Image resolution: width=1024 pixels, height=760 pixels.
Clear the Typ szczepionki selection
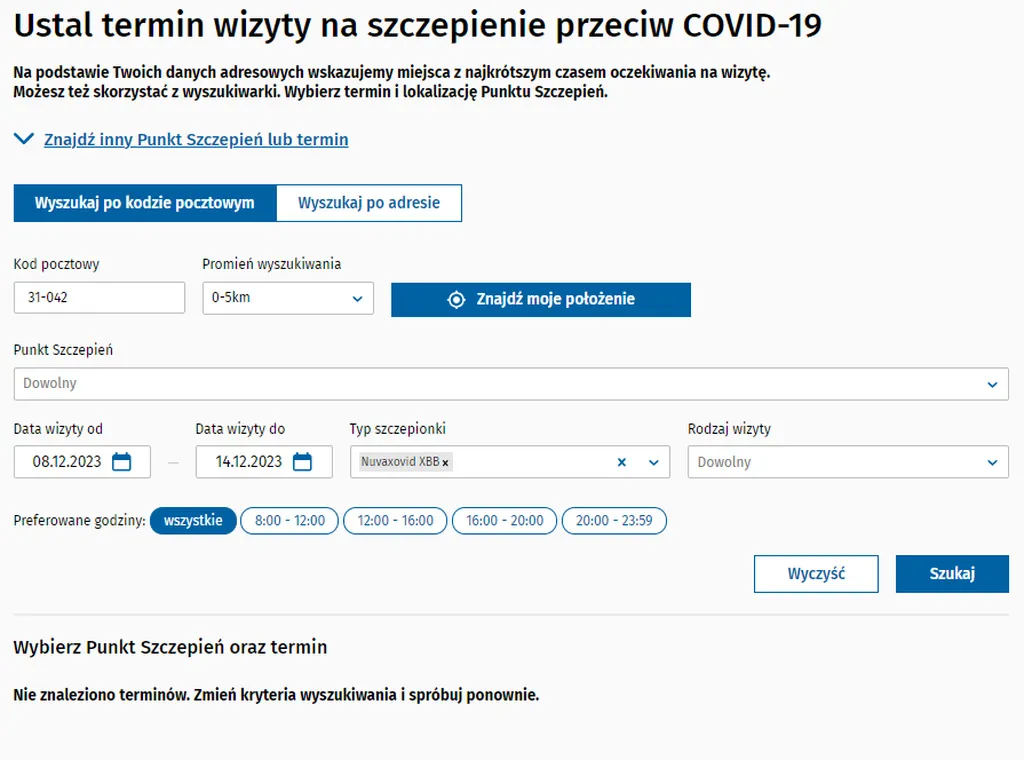[x=621, y=462]
